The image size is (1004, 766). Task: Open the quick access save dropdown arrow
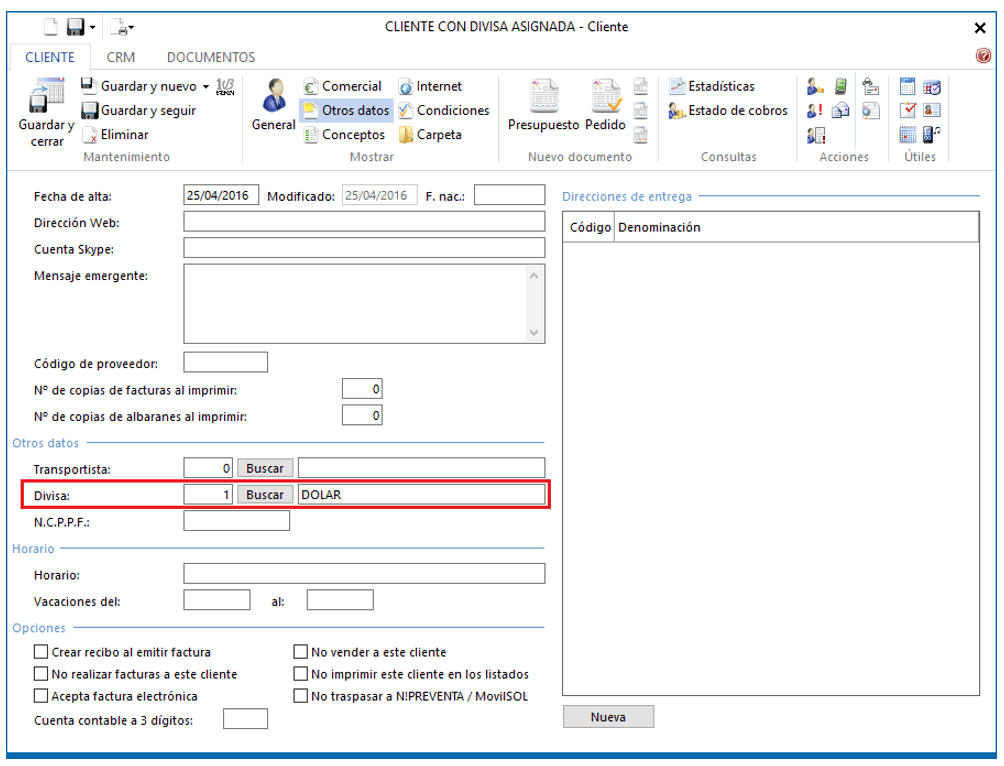[x=93, y=28]
